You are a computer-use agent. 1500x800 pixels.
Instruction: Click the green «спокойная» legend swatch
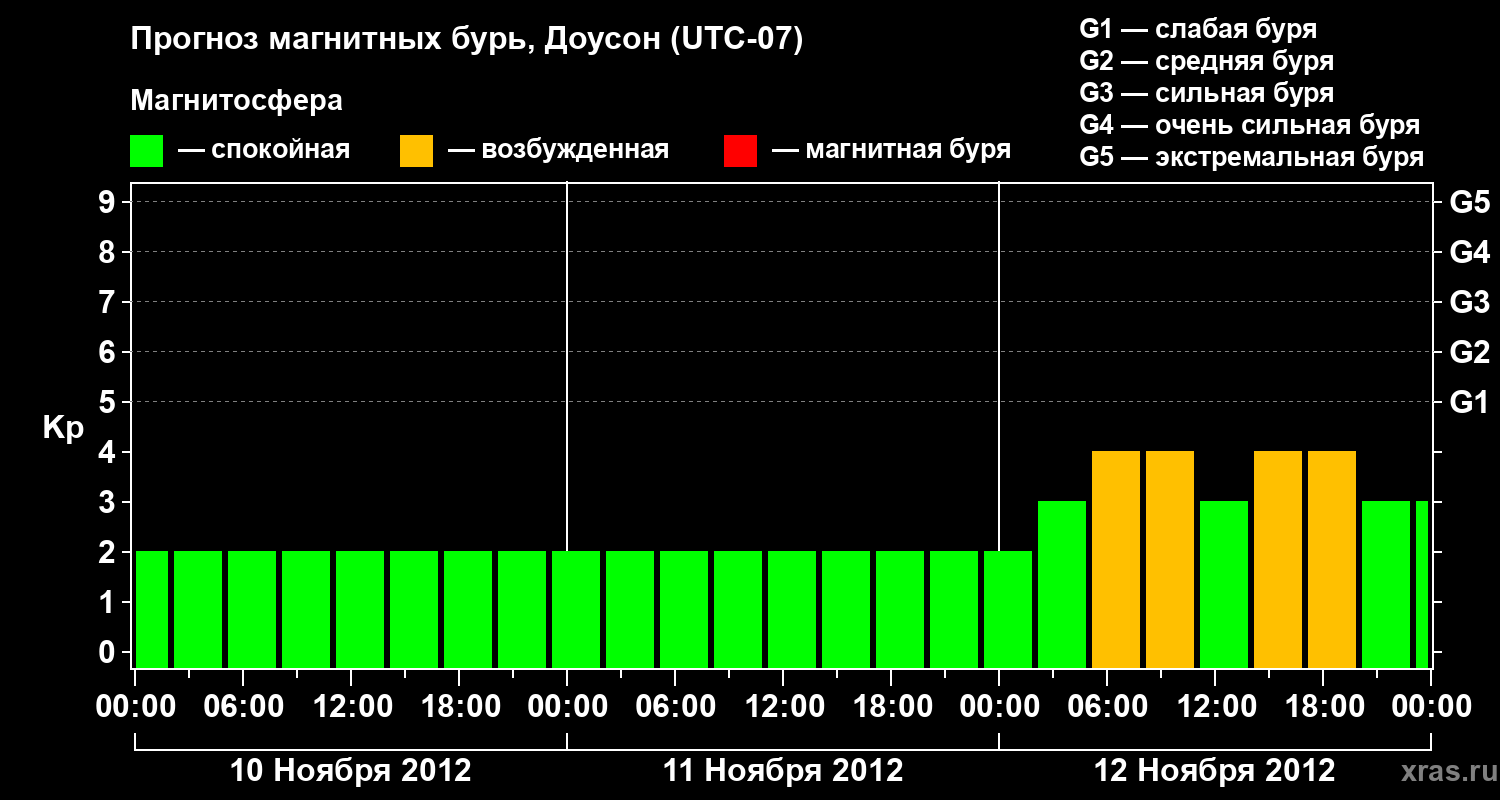pos(146,151)
